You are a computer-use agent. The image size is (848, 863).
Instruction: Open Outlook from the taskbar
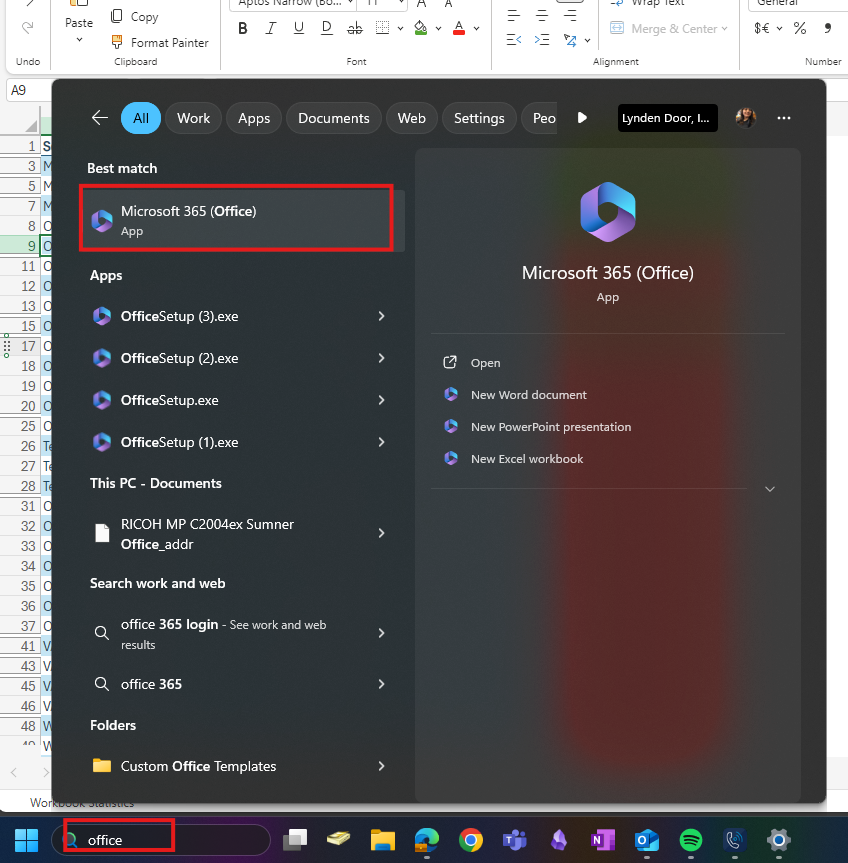click(x=647, y=840)
